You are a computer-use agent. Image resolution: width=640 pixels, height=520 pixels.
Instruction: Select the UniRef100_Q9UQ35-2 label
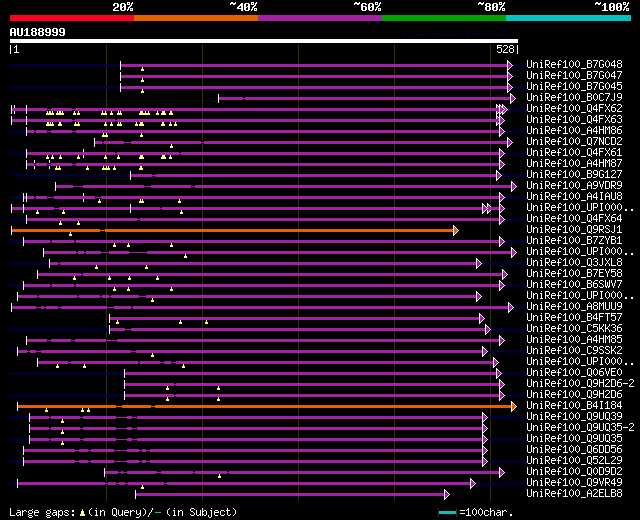coord(580,428)
